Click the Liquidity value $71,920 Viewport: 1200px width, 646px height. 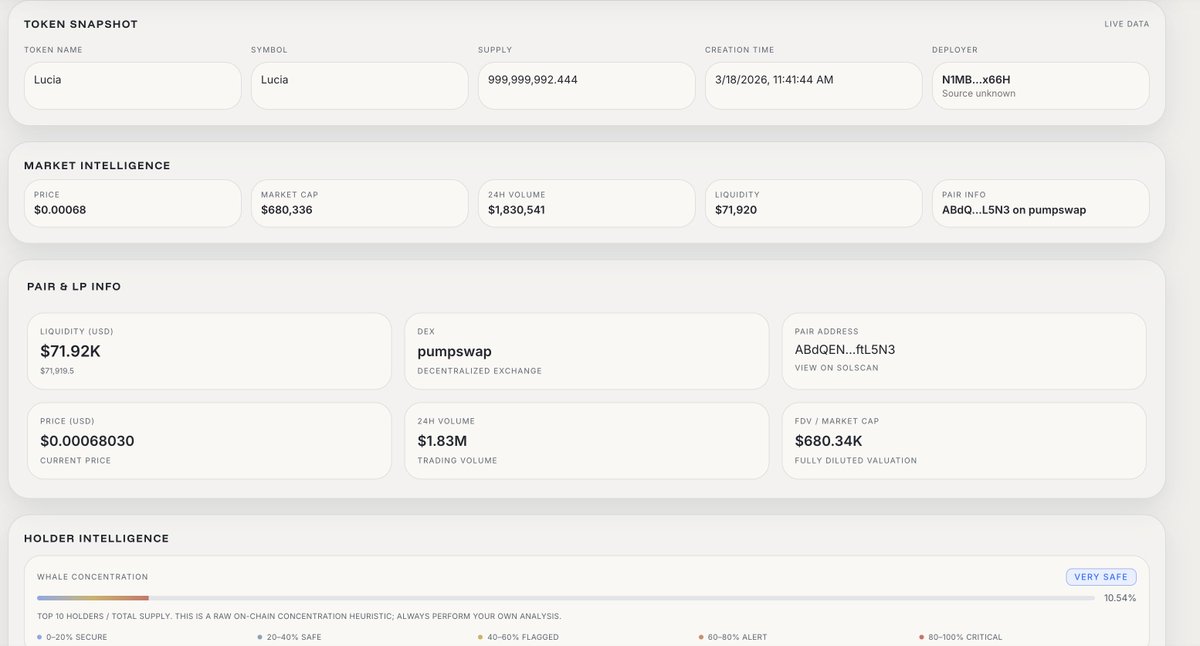pyautogui.click(x=738, y=210)
